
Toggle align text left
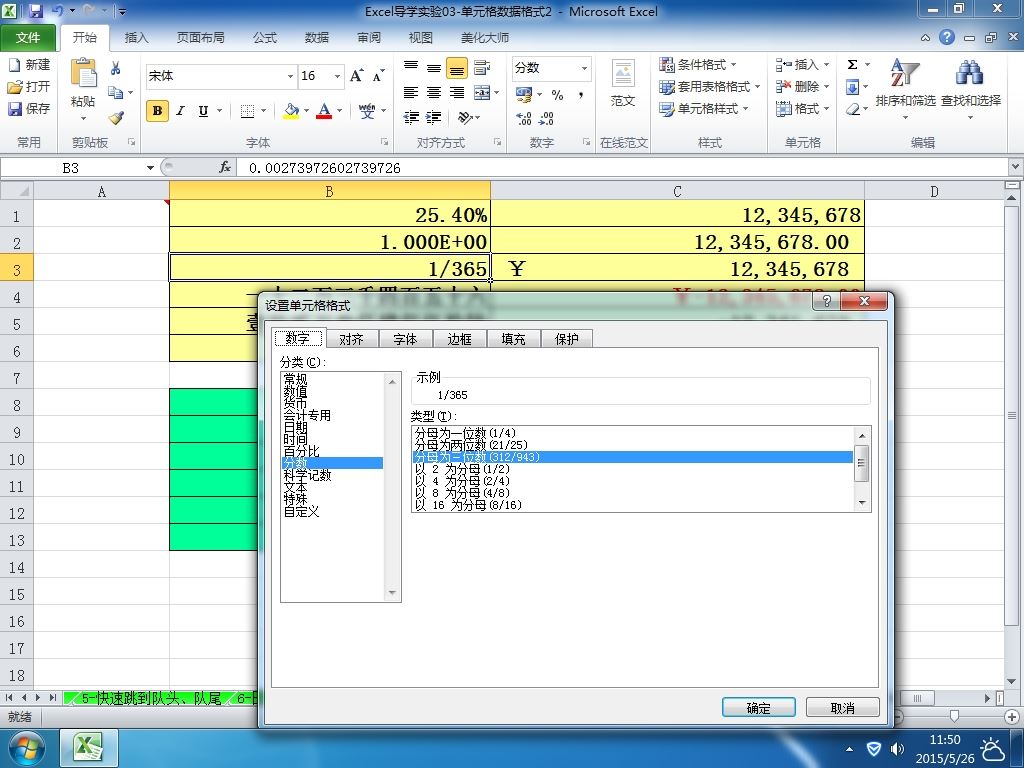point(411,93)
